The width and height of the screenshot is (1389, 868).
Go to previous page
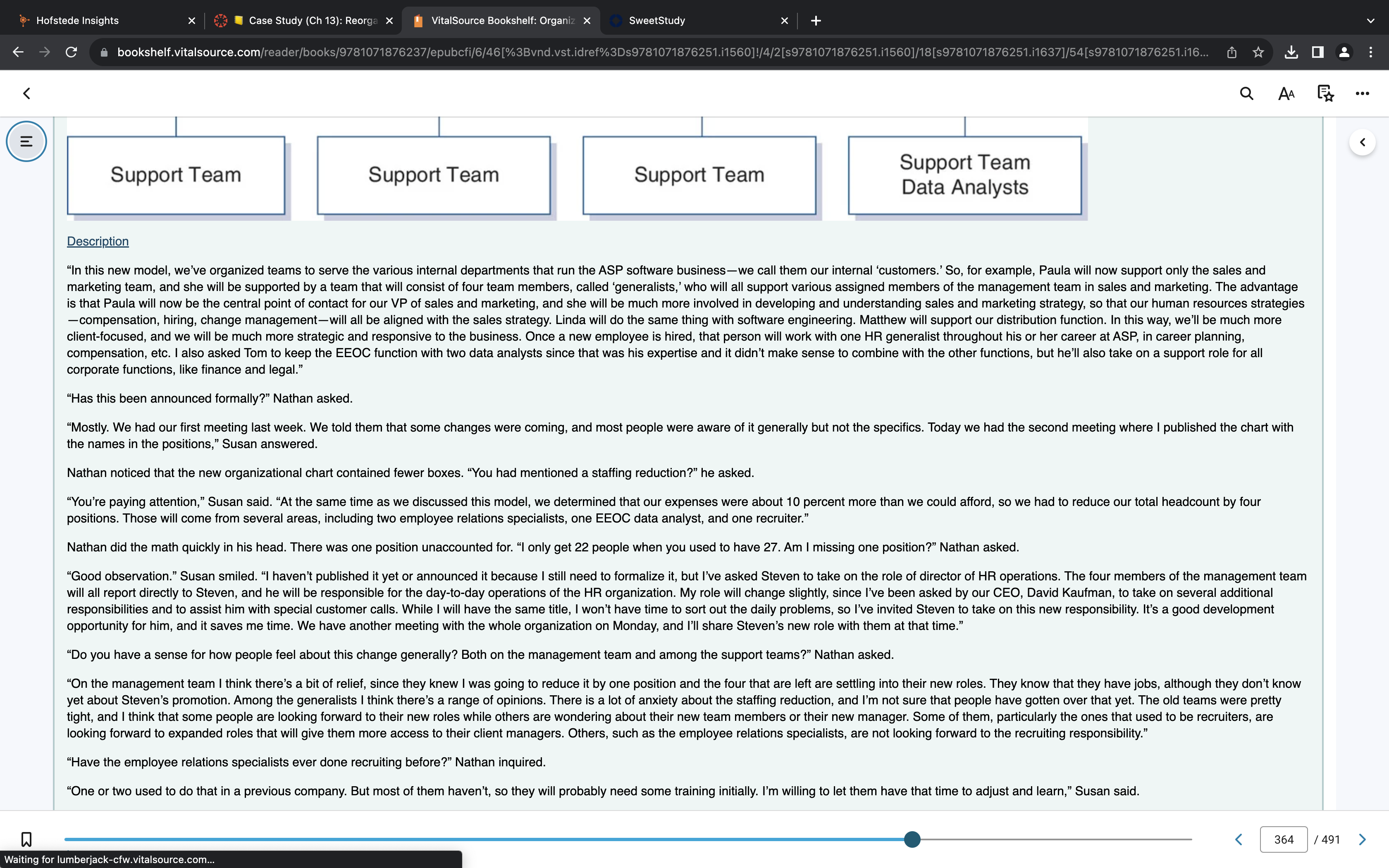point(1239,839)
